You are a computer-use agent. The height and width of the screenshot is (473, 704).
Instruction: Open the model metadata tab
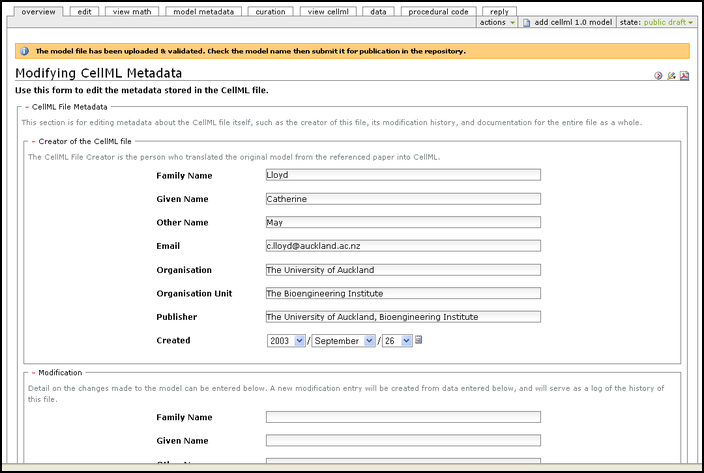(x=204, y=12)
